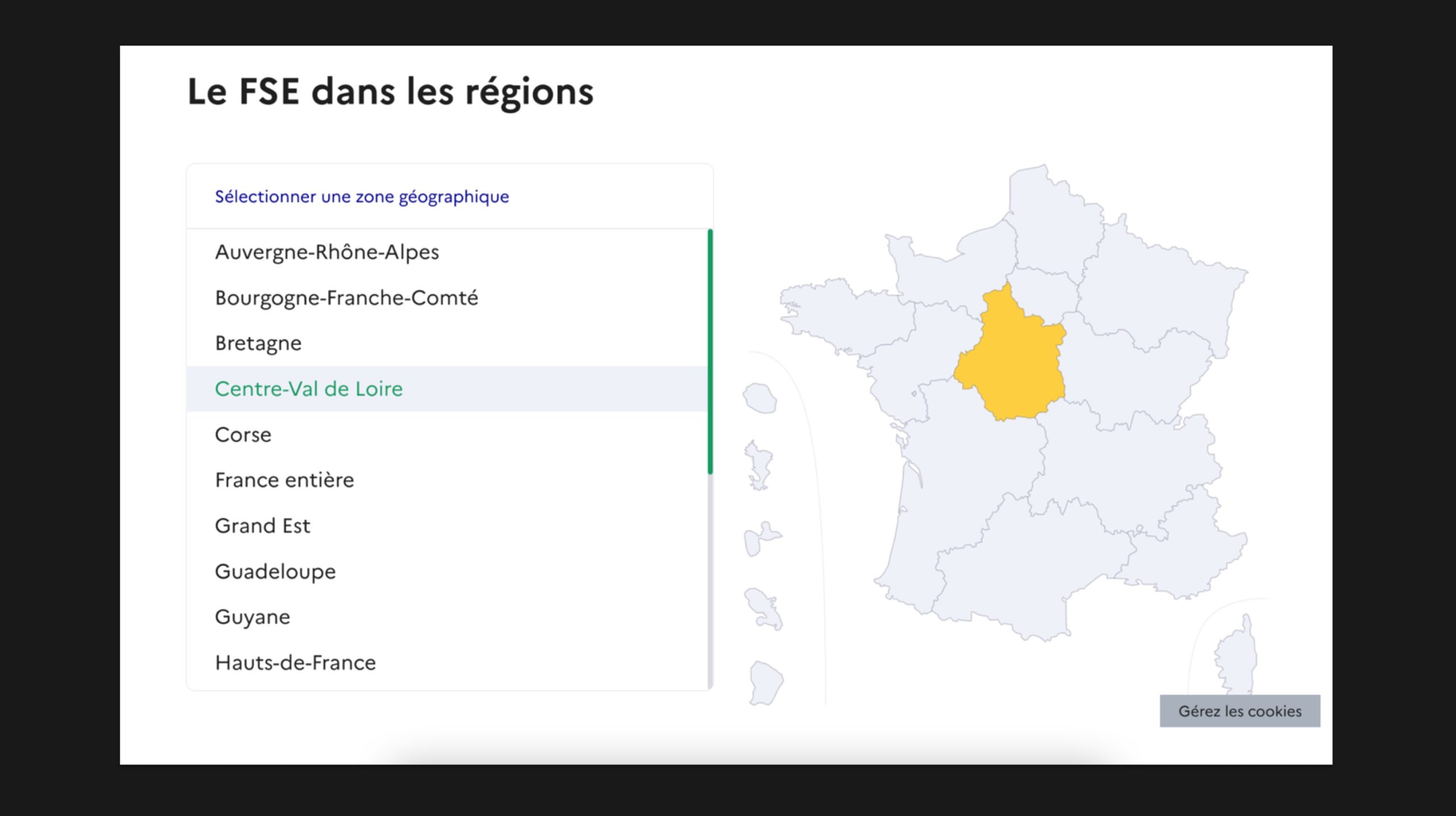The height and width of the screenshot is (816, 1456).
Task: Select Bourgogne-Franche-Comté from the list
Action: pos(346,298)
